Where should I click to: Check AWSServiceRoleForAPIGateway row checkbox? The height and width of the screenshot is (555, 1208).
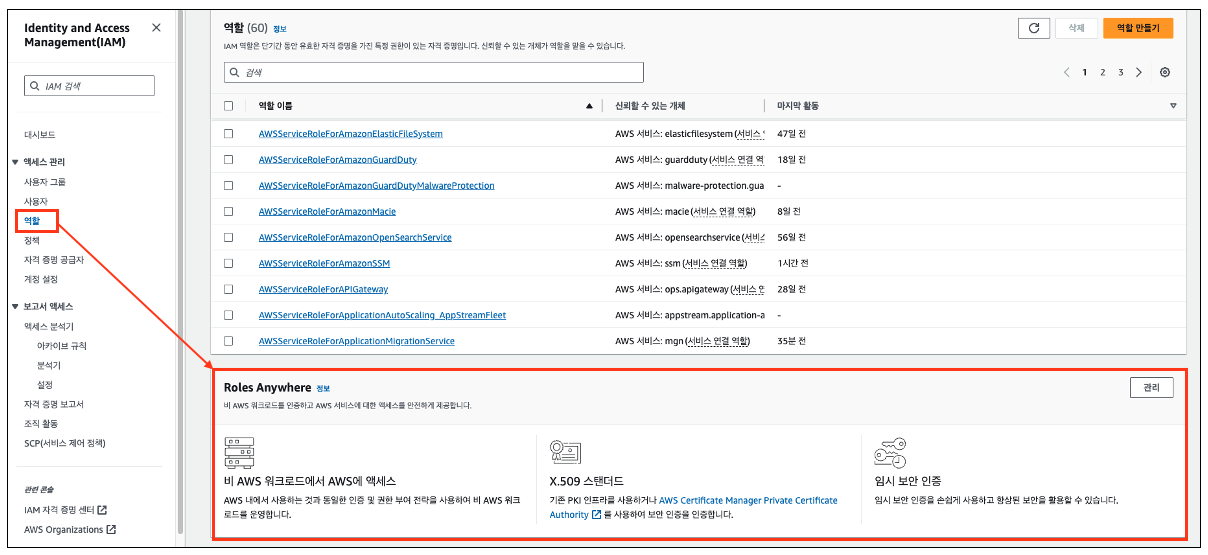229,289
